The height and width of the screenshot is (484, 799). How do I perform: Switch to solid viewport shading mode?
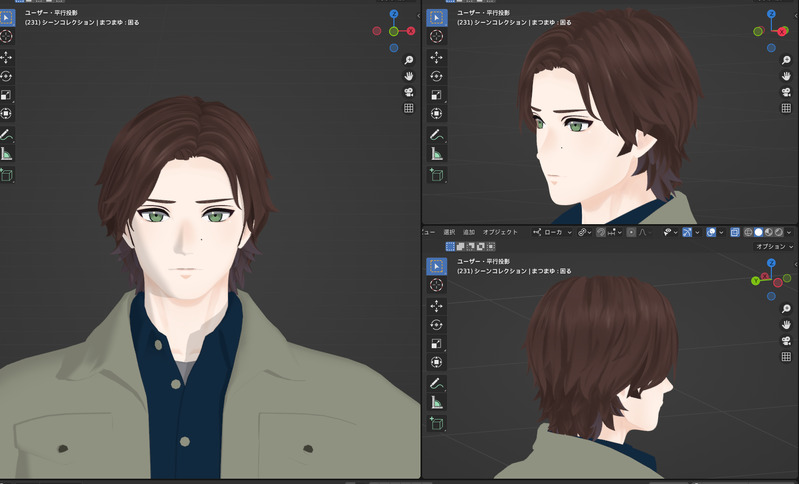[758, 232]
